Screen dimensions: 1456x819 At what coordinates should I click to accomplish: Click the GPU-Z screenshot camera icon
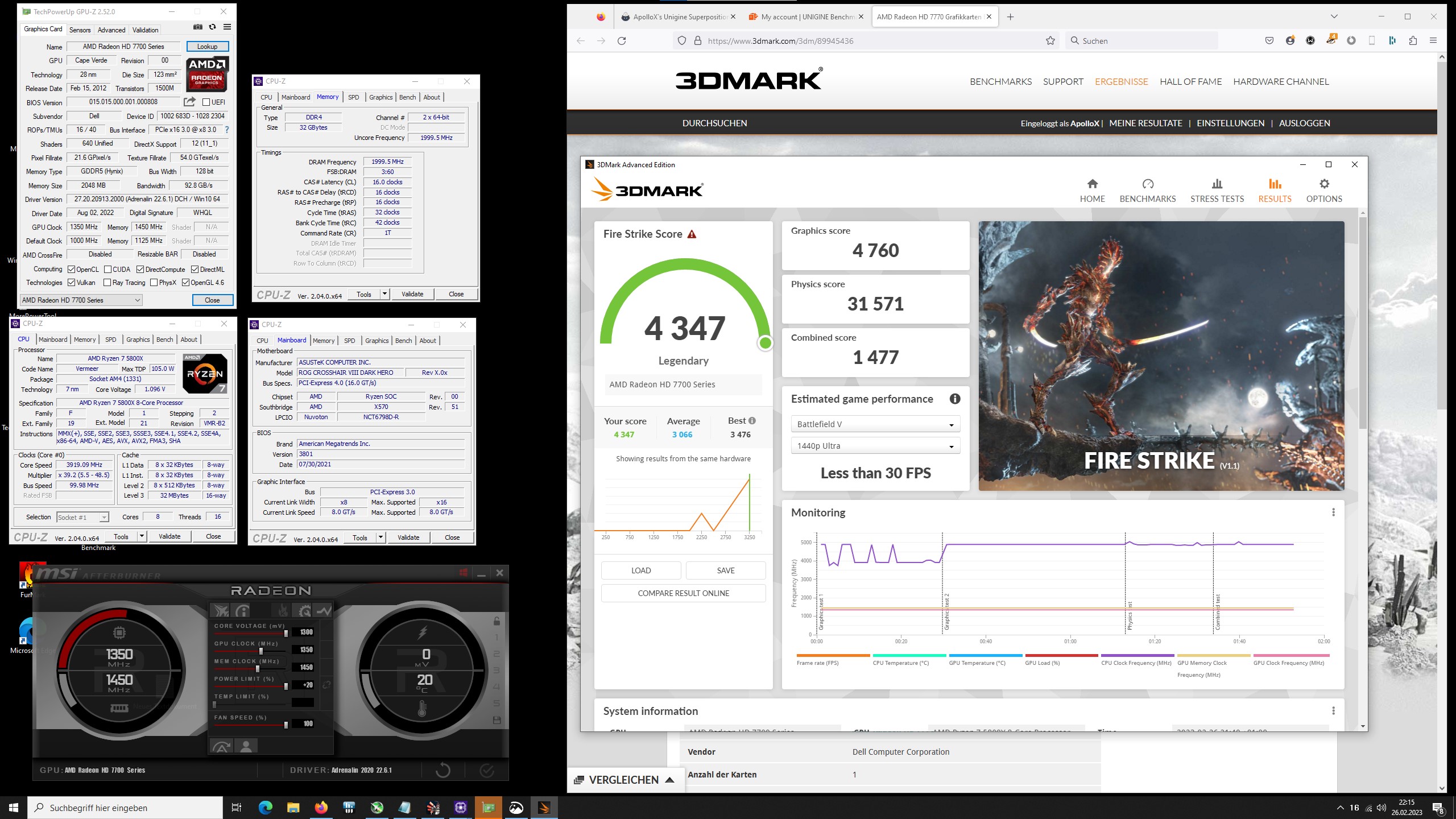tap(197, 27)
